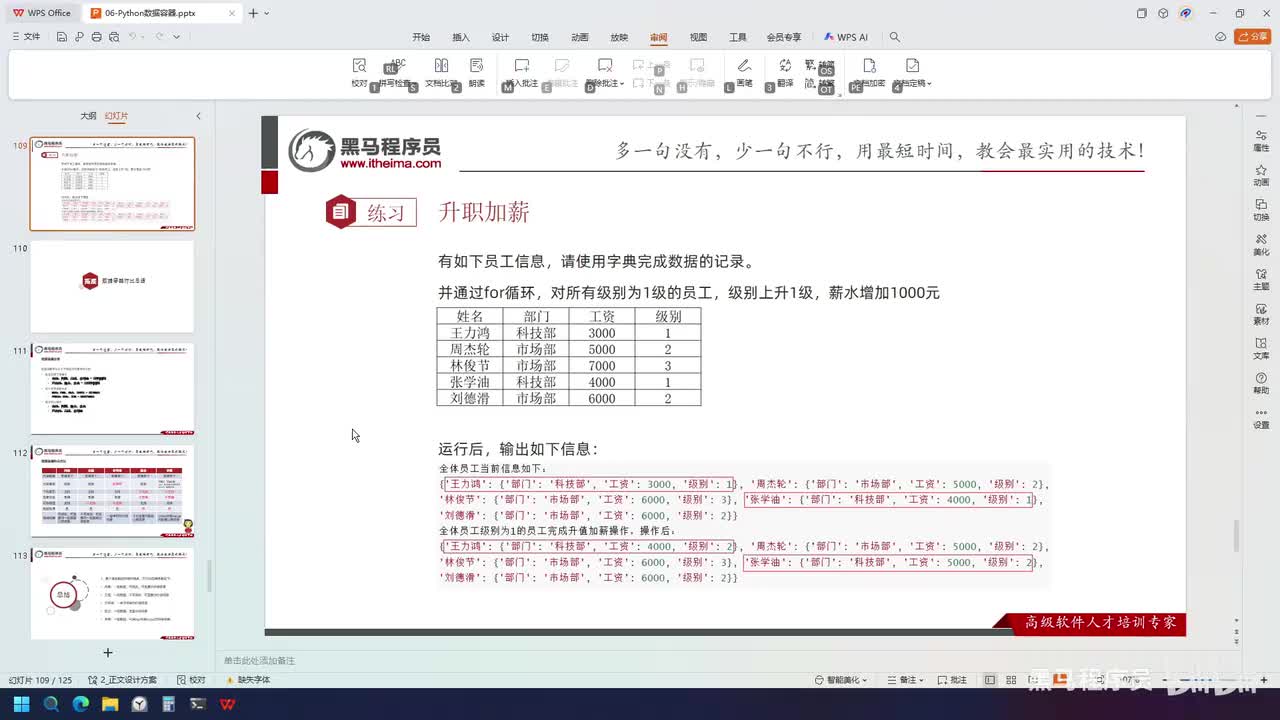This screenshot has height=720, width=1280.
Task: Switch to the 开始 ribbon tab
Action: point(421,37)
